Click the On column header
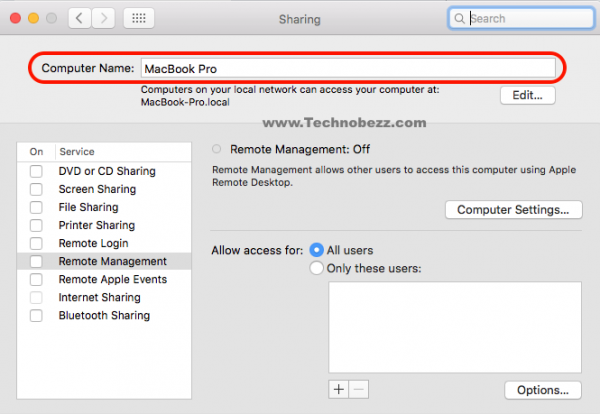This screenshot has width=600, height=414. [x=36, y=152]
